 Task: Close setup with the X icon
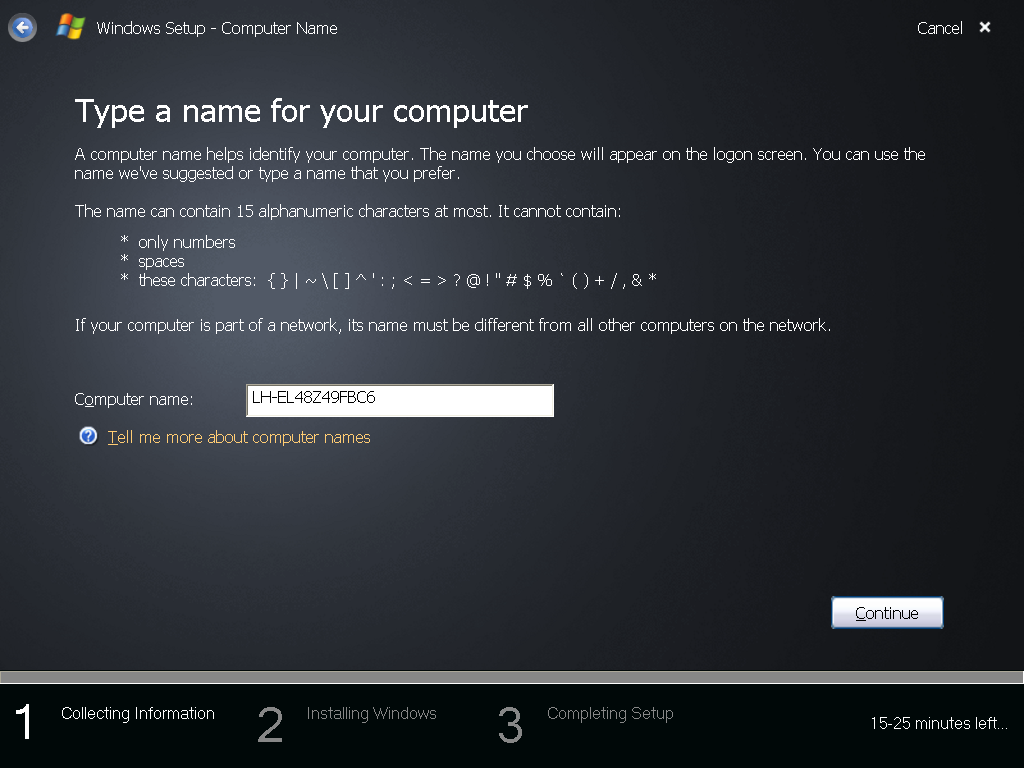click(985, 27)
